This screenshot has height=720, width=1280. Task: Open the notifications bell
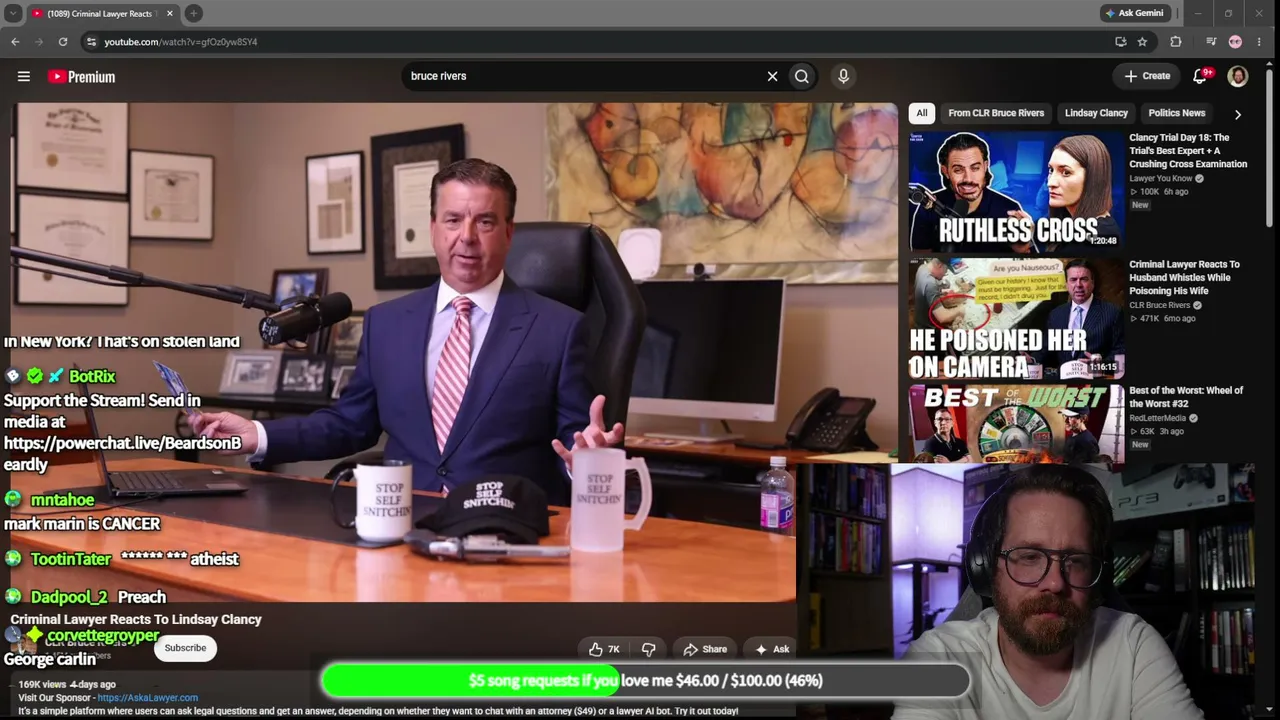[1200, 76]
